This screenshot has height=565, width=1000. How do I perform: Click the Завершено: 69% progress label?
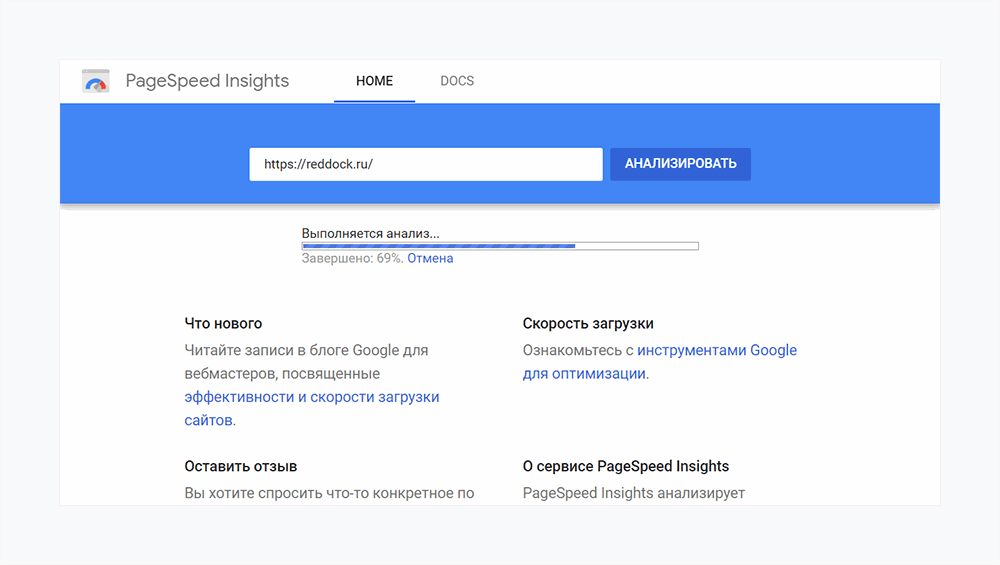[x=352, y=259]
